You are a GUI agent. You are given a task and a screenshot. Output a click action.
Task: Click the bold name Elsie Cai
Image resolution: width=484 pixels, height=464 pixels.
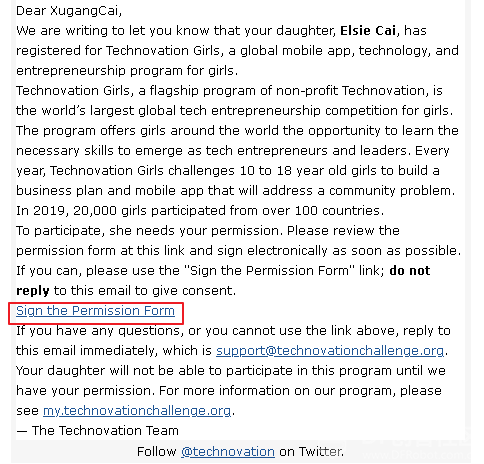point(368,31)
